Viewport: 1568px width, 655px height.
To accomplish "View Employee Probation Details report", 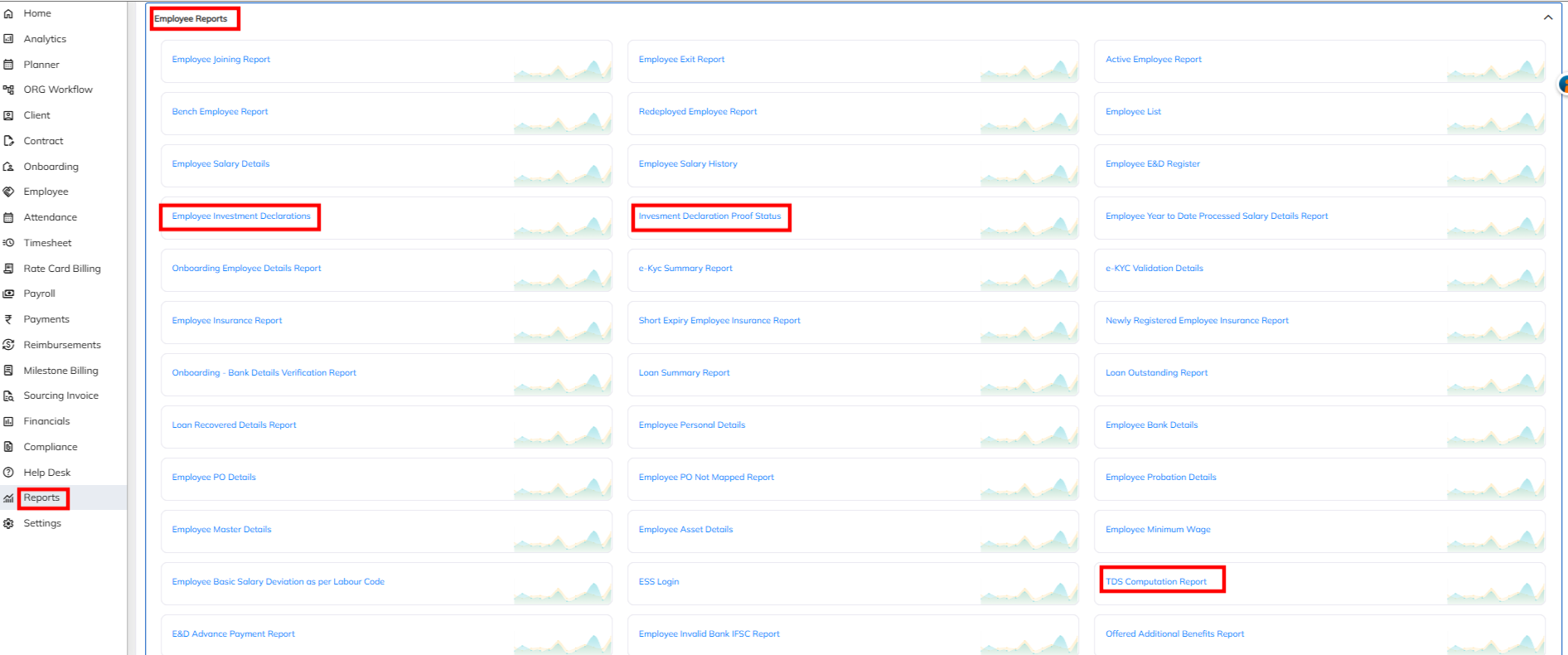I will 1161,478.
